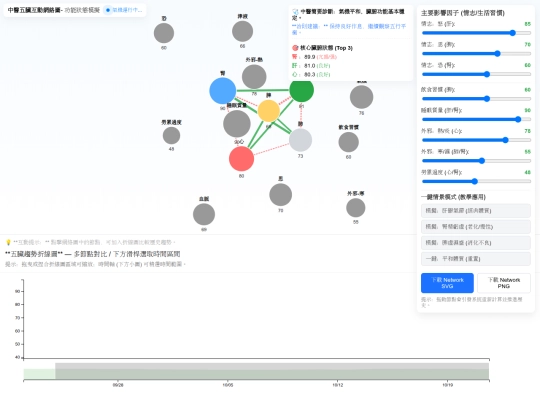Click the gray 外邪-寒 factor node
540x405 pixels.
click(x=356, y=208)
